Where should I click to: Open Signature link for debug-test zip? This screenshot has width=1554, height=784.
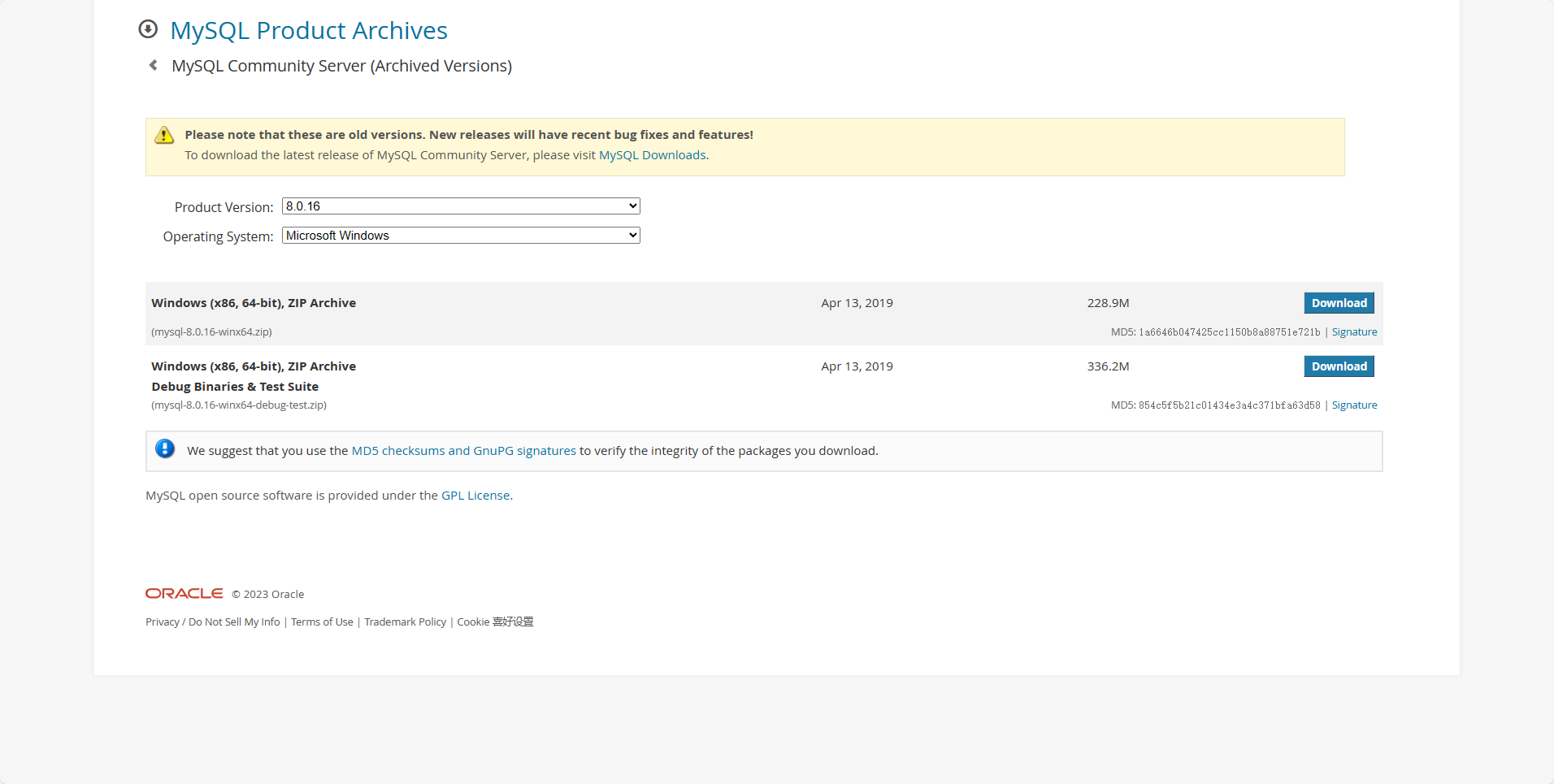coord(1354,405)
